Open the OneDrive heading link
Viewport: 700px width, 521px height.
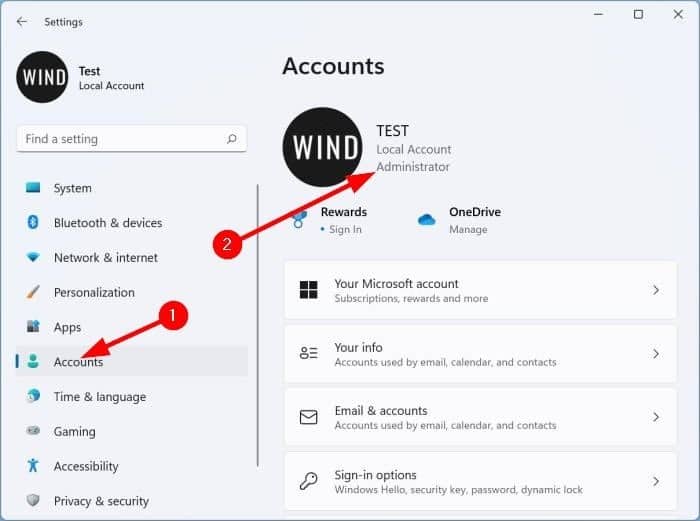(475, 212)
